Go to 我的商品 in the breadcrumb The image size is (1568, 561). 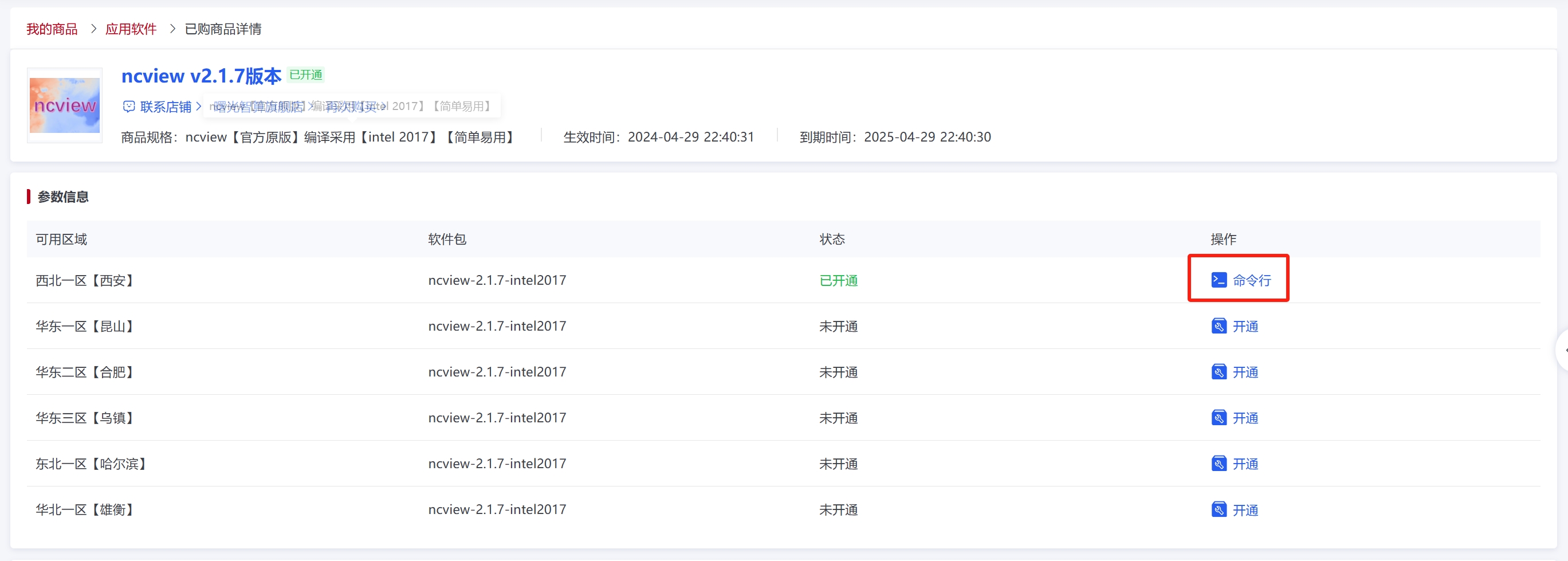click(52, 29)
